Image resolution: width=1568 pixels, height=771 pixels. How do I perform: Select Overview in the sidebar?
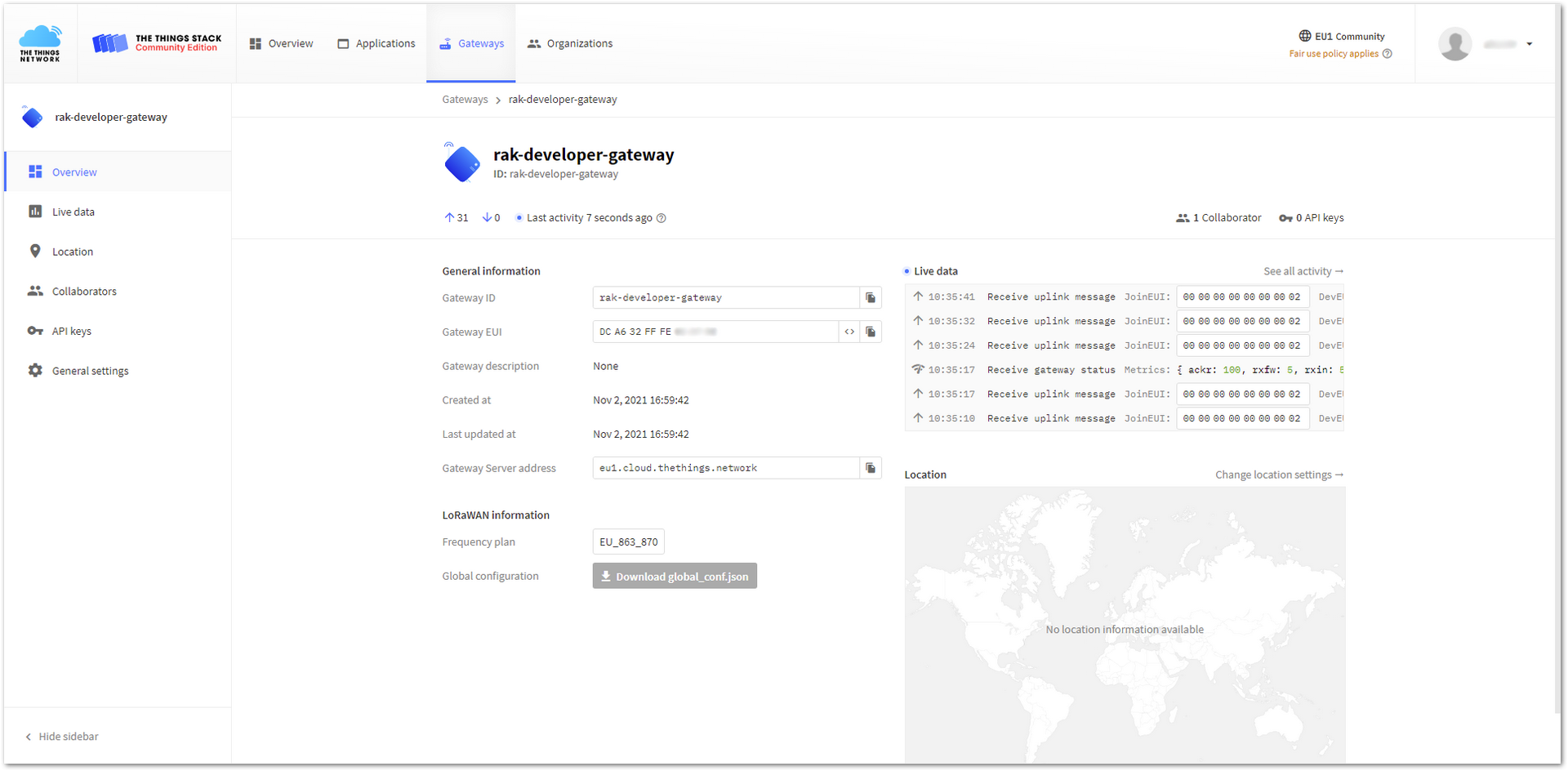point(118,172)
